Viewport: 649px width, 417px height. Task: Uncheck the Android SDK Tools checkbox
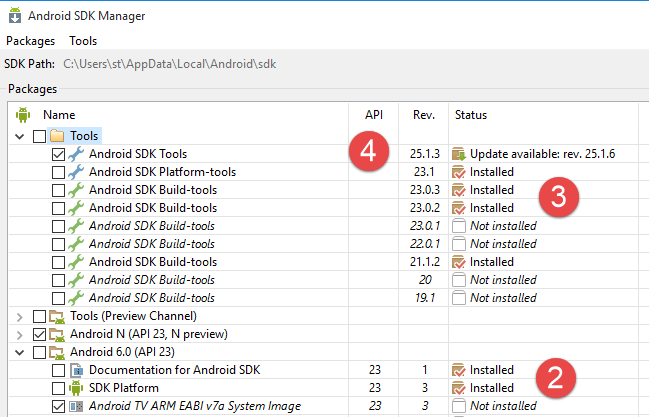coord(58,154)
